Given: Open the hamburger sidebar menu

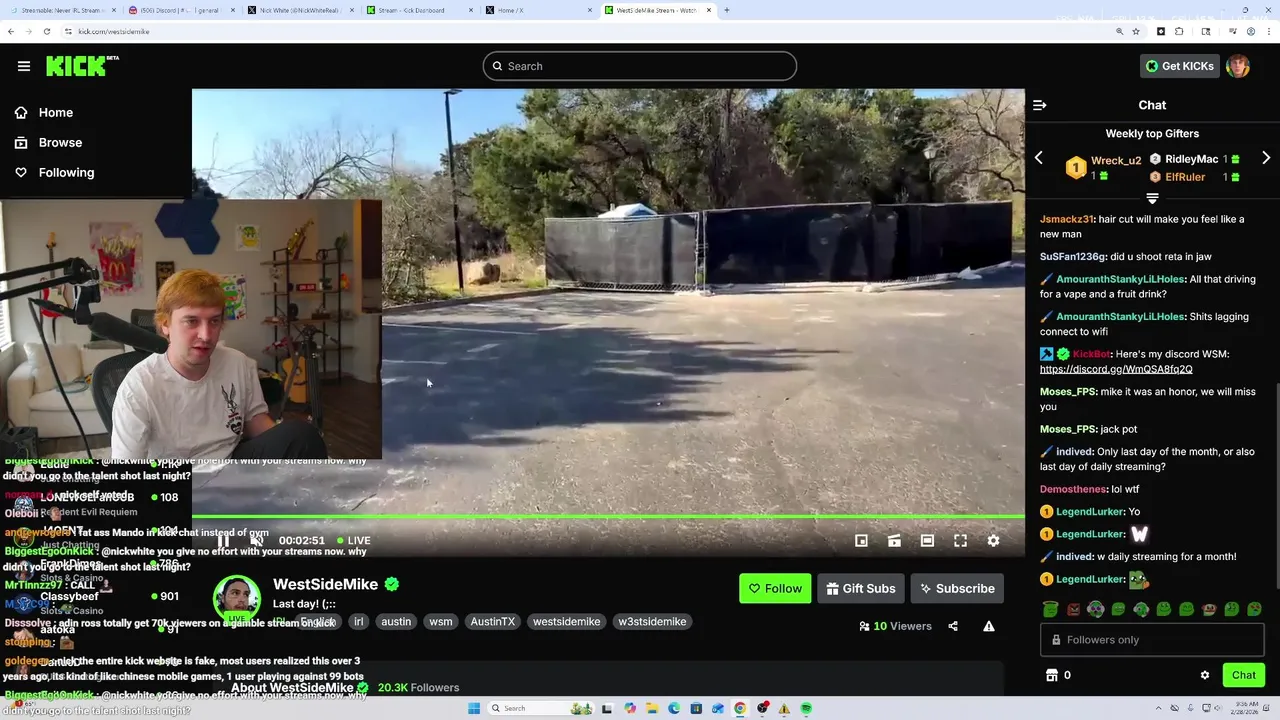Looking at the screenshot, I should pos(23,66).
